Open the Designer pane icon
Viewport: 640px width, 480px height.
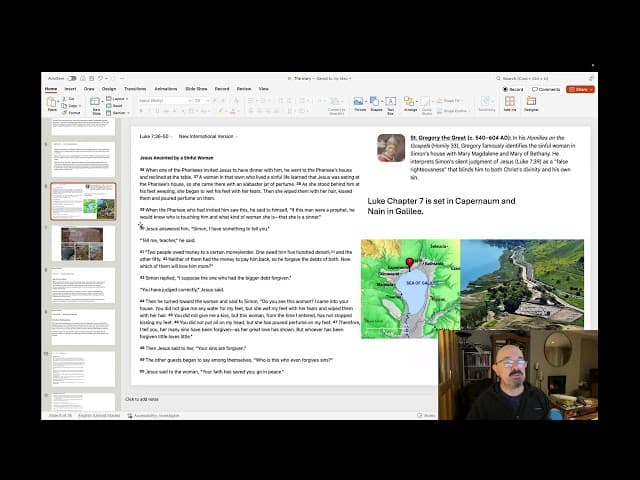[x=531, y=101]
